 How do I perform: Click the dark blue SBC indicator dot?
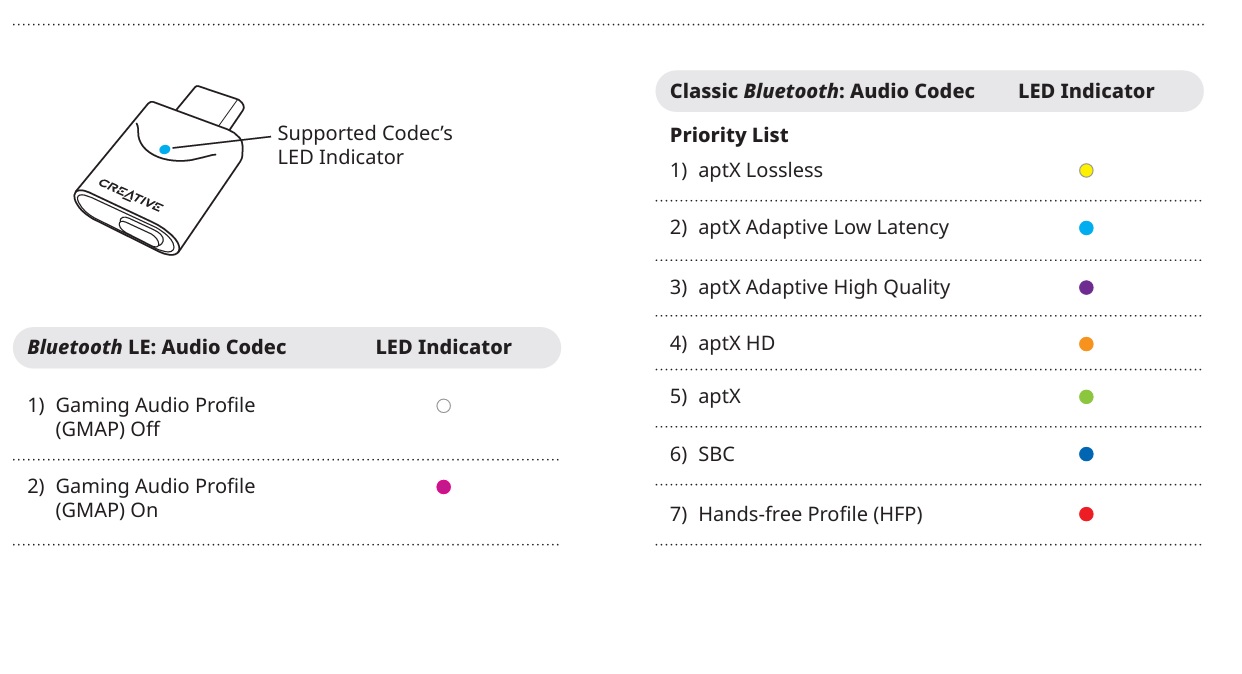pyautogui.click(x=1086, y=454)
